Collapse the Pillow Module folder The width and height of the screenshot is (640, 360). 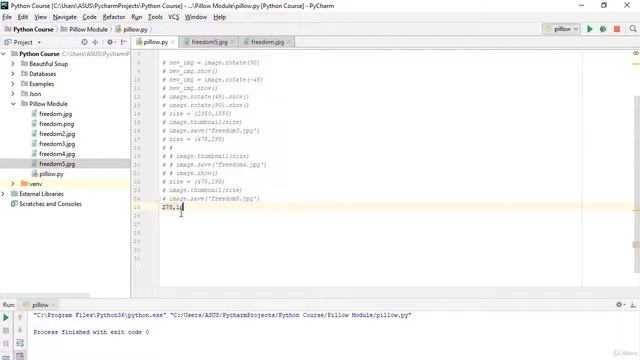click(x=13, y=104)
